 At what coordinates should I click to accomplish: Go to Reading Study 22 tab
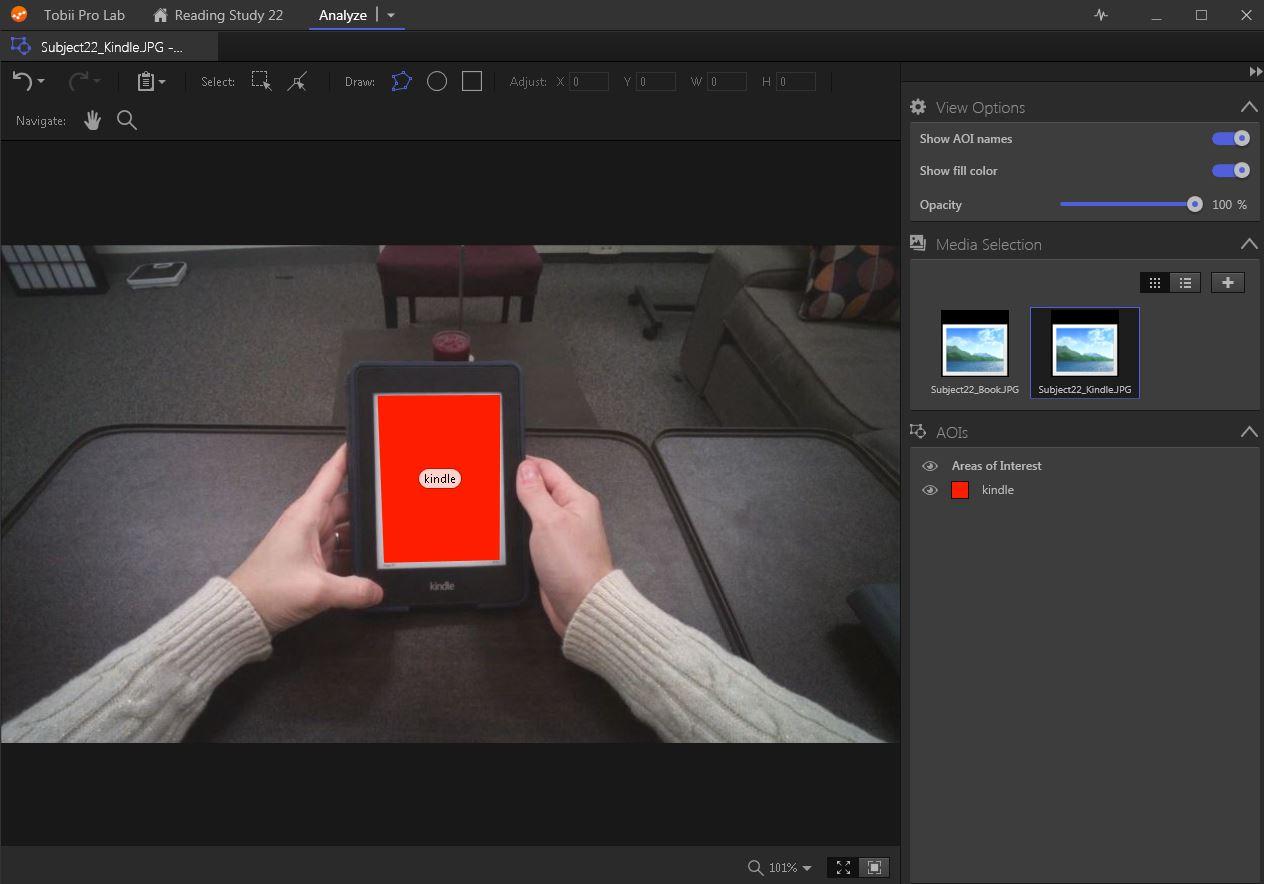pos(218,15)
